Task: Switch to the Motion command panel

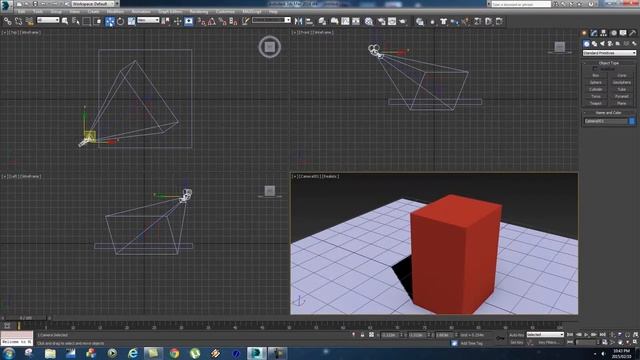Action: coord(613,33)
